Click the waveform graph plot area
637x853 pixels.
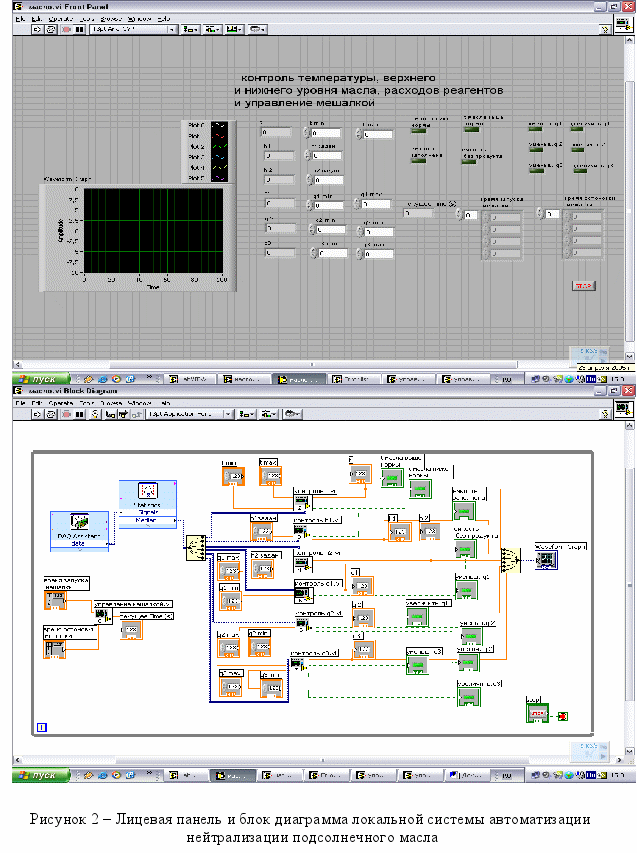point(153,231)
